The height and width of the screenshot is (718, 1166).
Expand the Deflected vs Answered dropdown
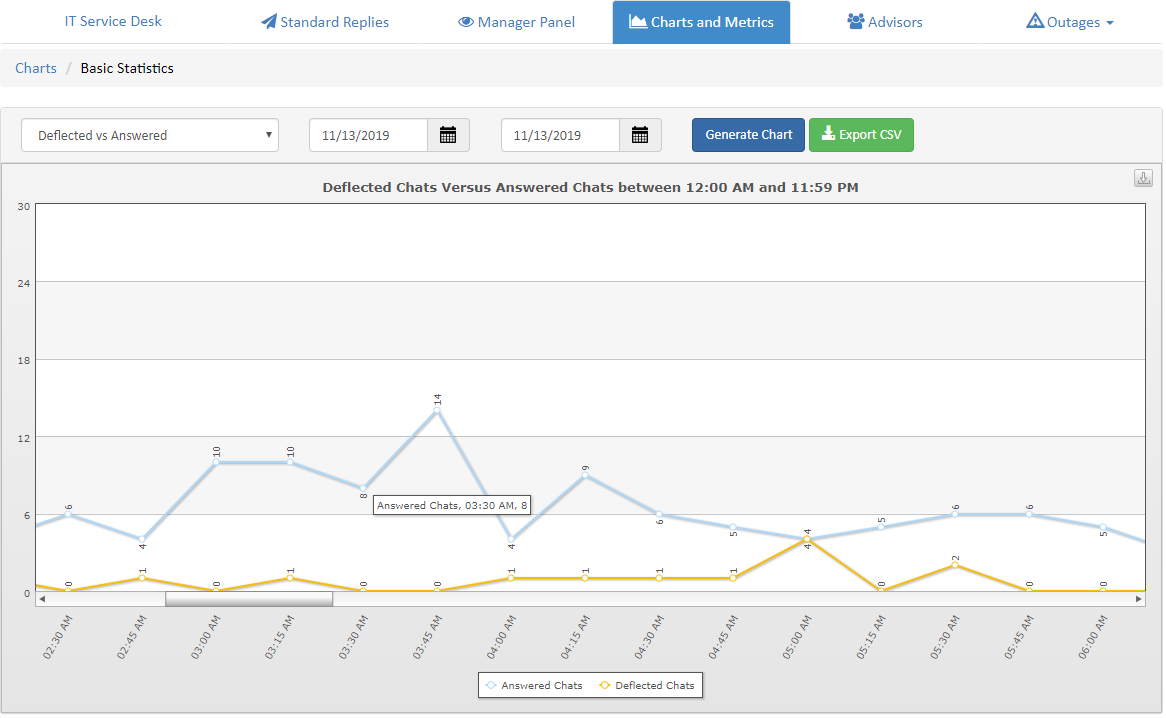click(150, 135)
